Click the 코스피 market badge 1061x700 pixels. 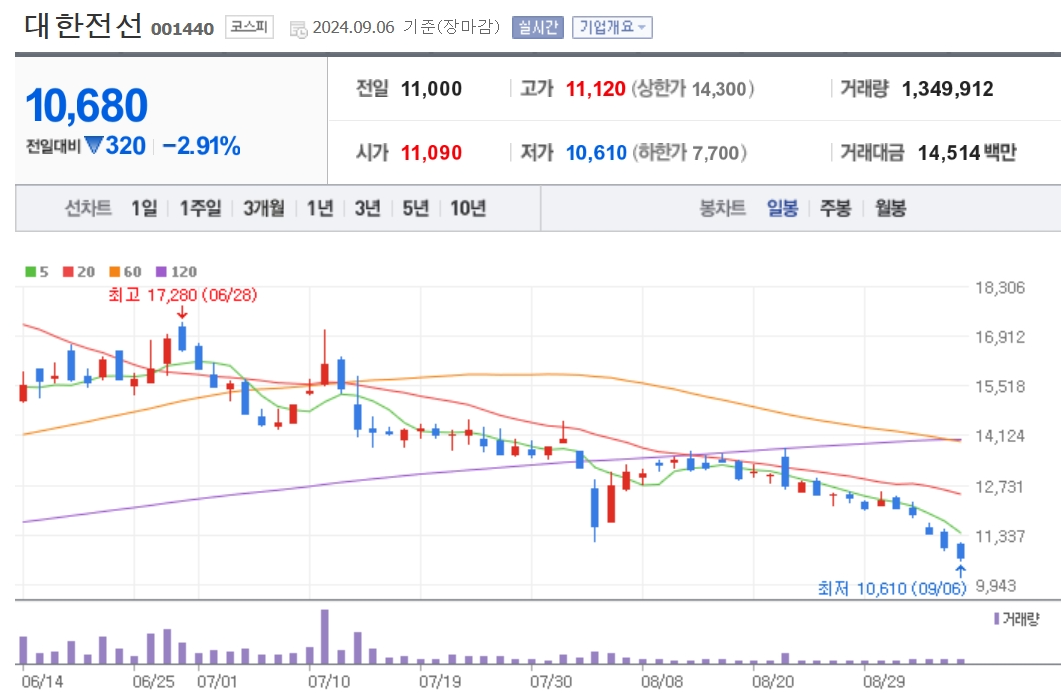pos(250,27)
